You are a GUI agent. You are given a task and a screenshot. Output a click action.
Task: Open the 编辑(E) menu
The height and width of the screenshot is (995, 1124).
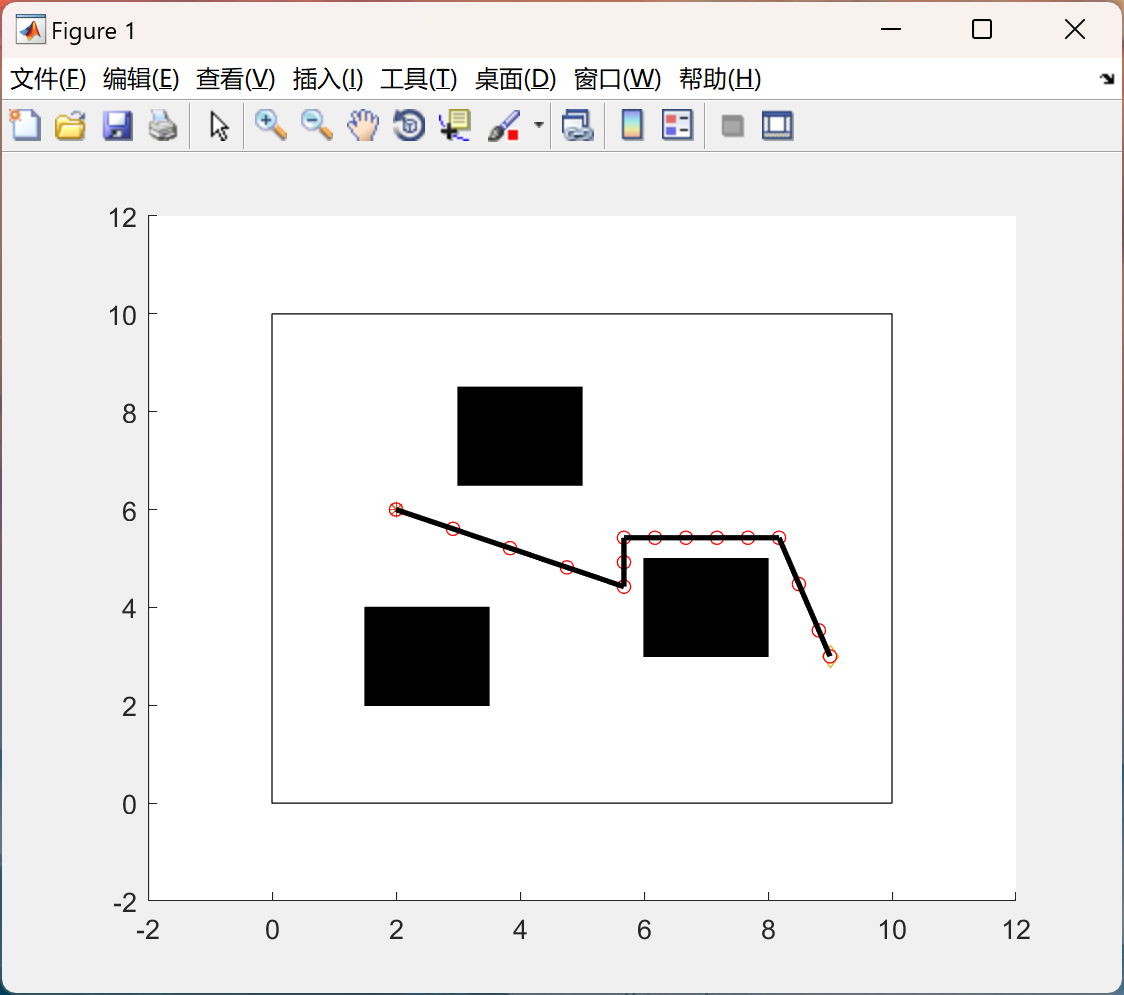(x=140, y=79)
